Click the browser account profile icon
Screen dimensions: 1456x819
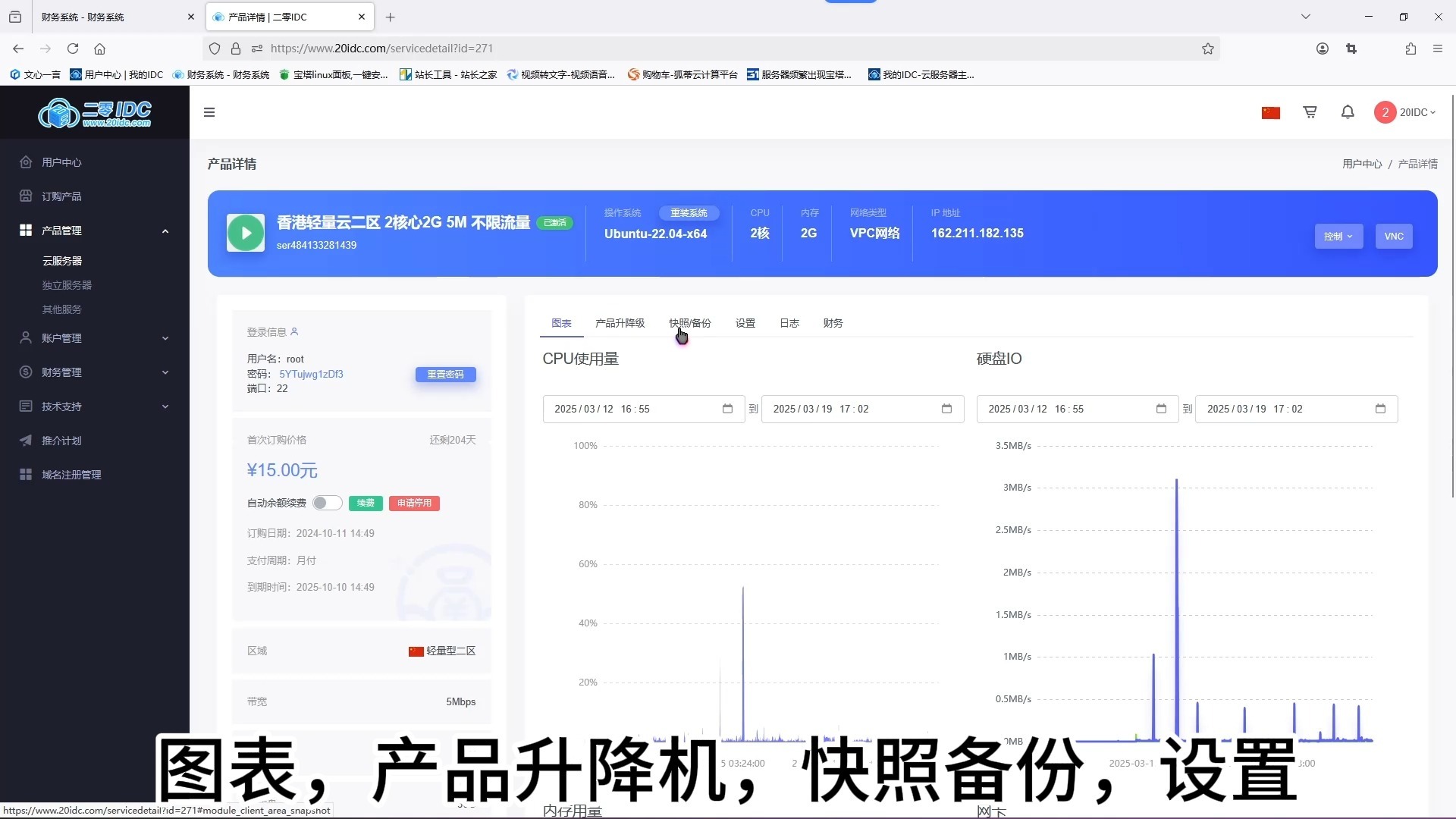pos(1323,49)
